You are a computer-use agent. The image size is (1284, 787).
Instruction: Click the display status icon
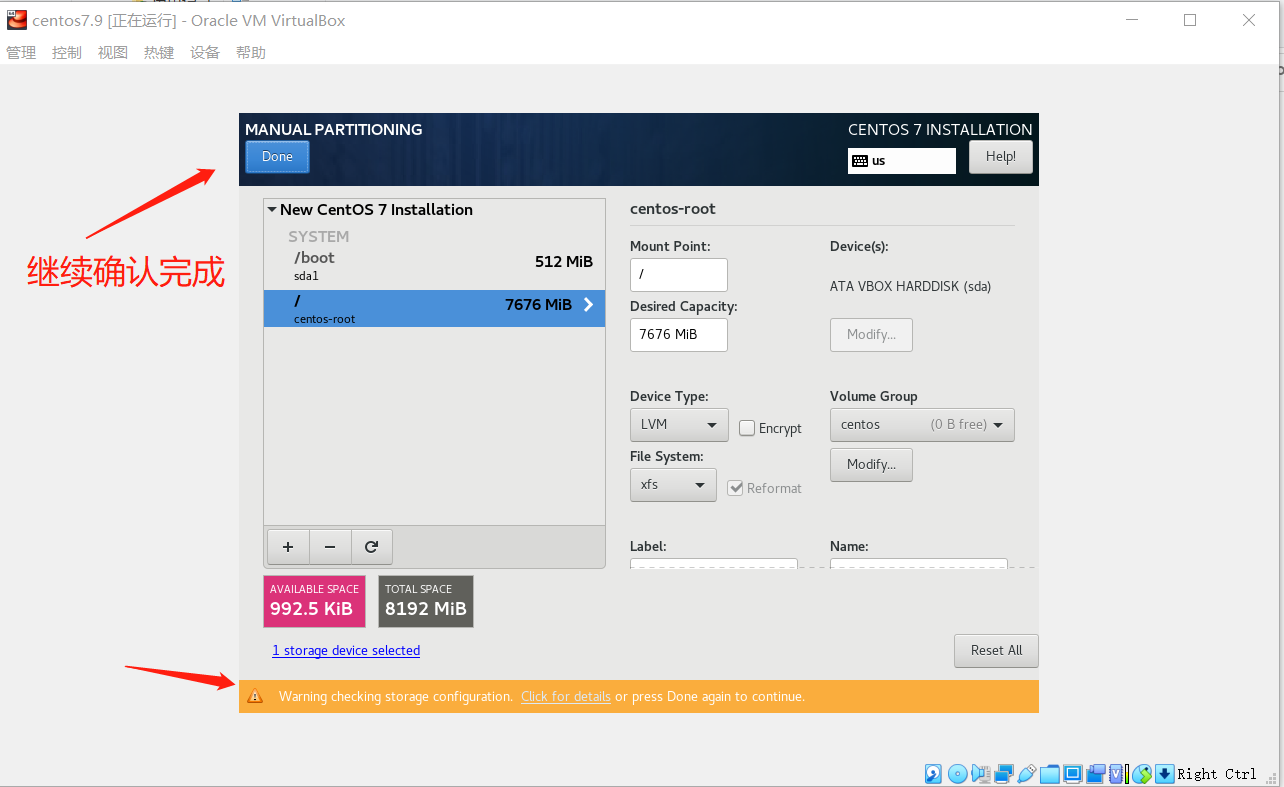pos(1072,774)
